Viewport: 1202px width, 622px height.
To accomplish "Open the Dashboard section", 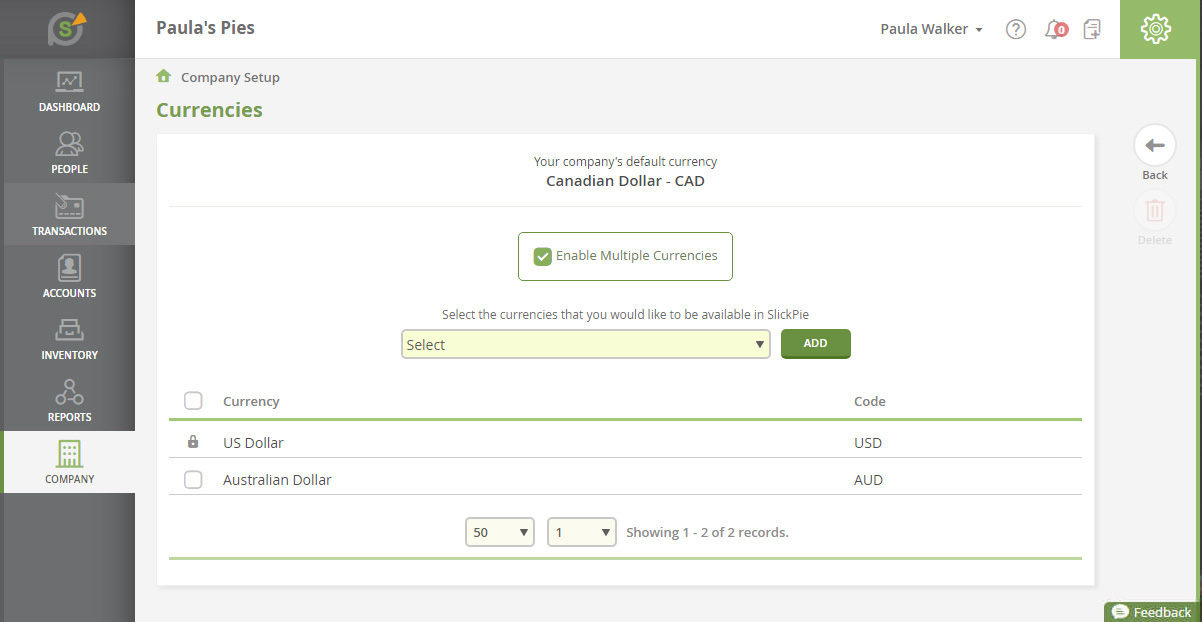I will pos(69,90).
